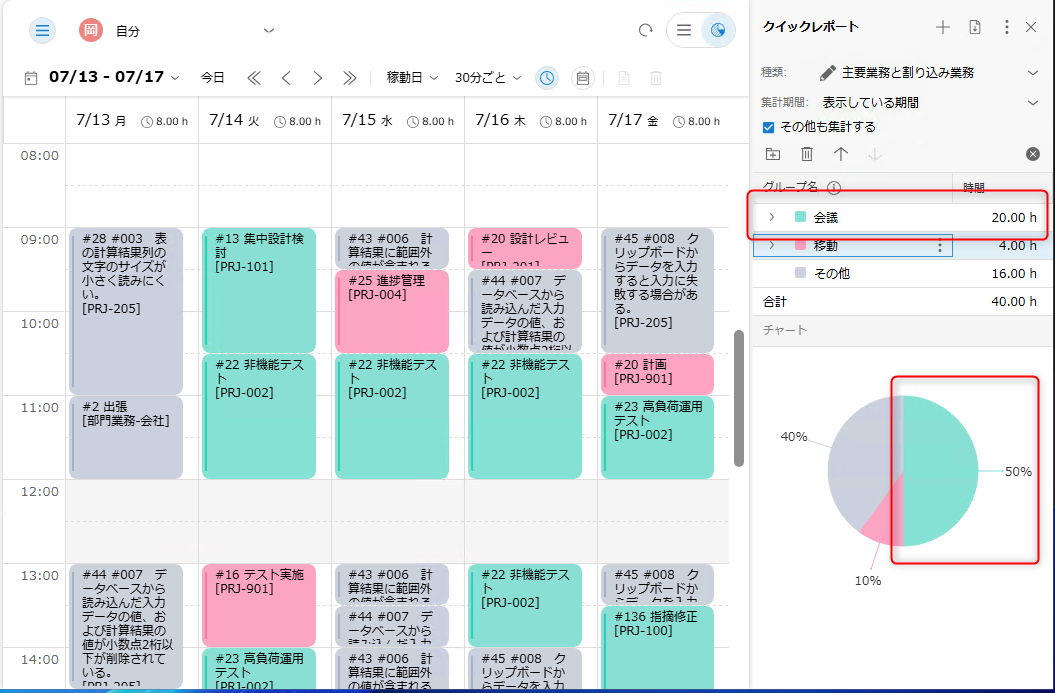Open the 稼動日 dropdown
This screenshot has width=1055, height=693.
(x=412, y=78)
